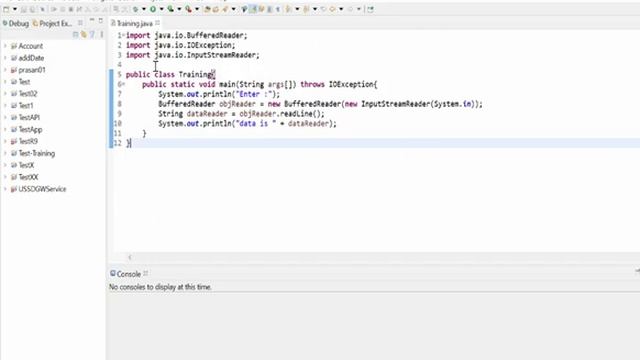Open the New file dropdown arrow

[15, 9]
